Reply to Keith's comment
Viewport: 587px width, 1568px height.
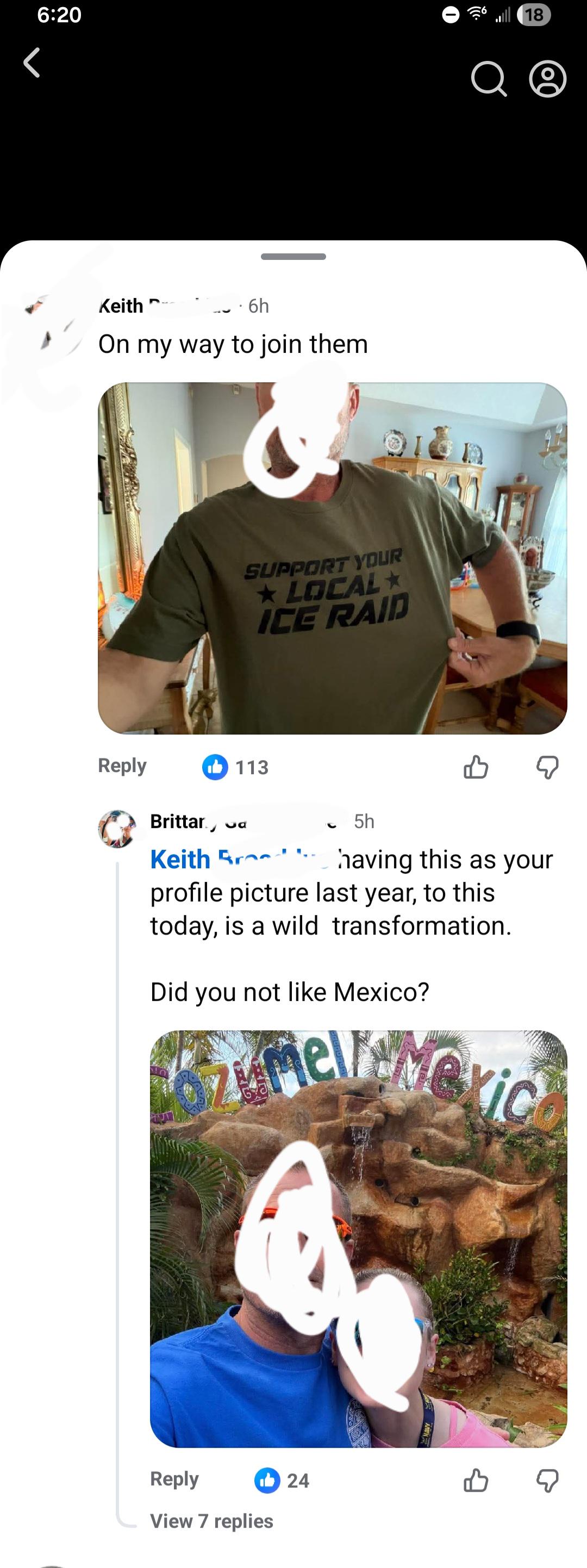pos(122,766)
